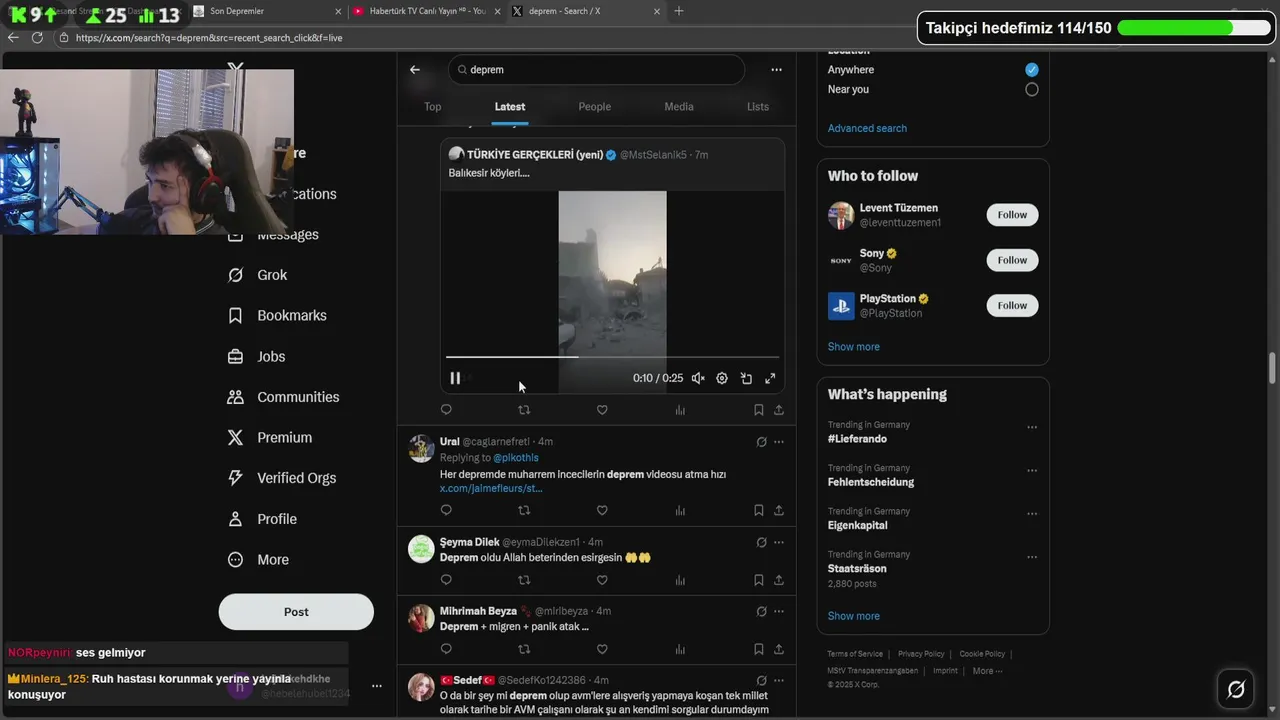The height and width of the screenshot is (720, 1280).
Task: Open Bookmarks in the sidebar
Action: point(277,316)
